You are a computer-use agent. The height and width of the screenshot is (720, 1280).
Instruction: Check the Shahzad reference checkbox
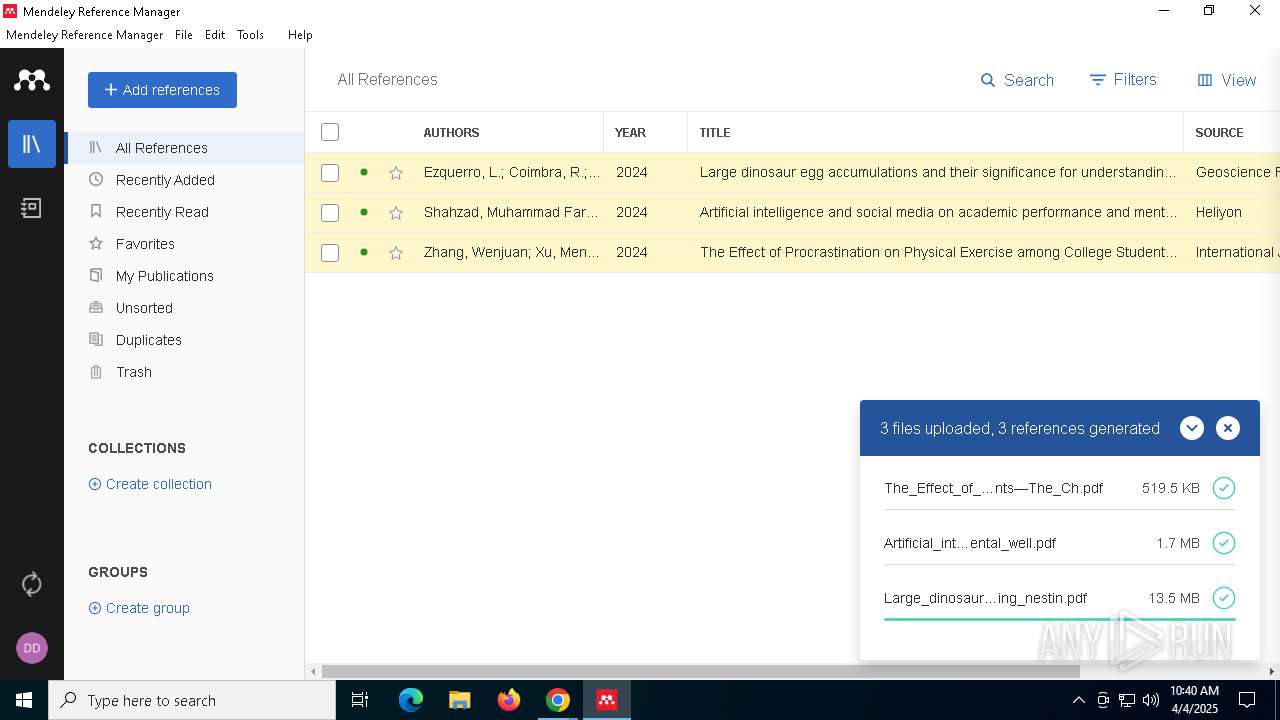click(330, 213)
